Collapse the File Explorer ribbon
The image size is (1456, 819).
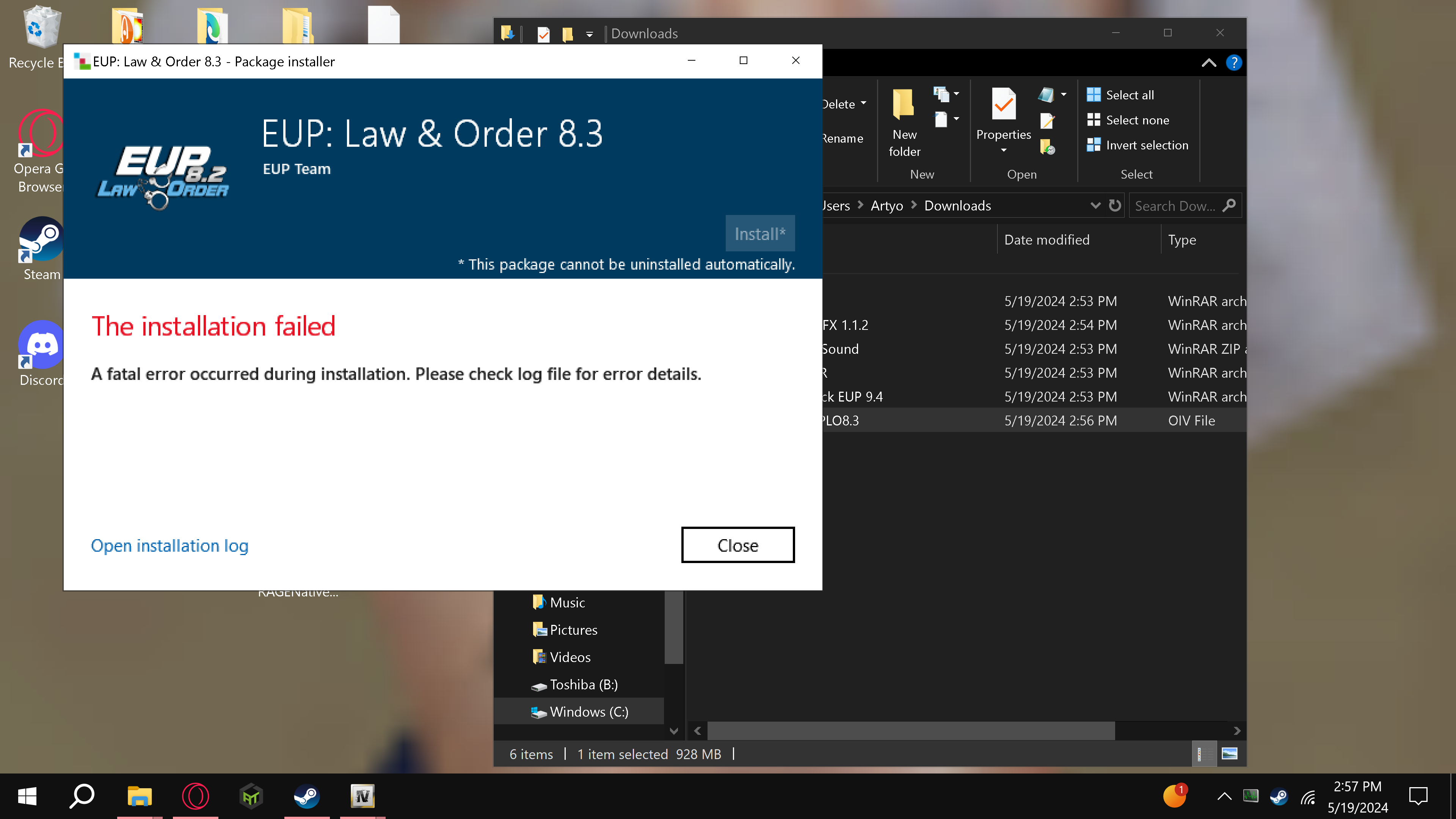click(x=1208, y=62)
